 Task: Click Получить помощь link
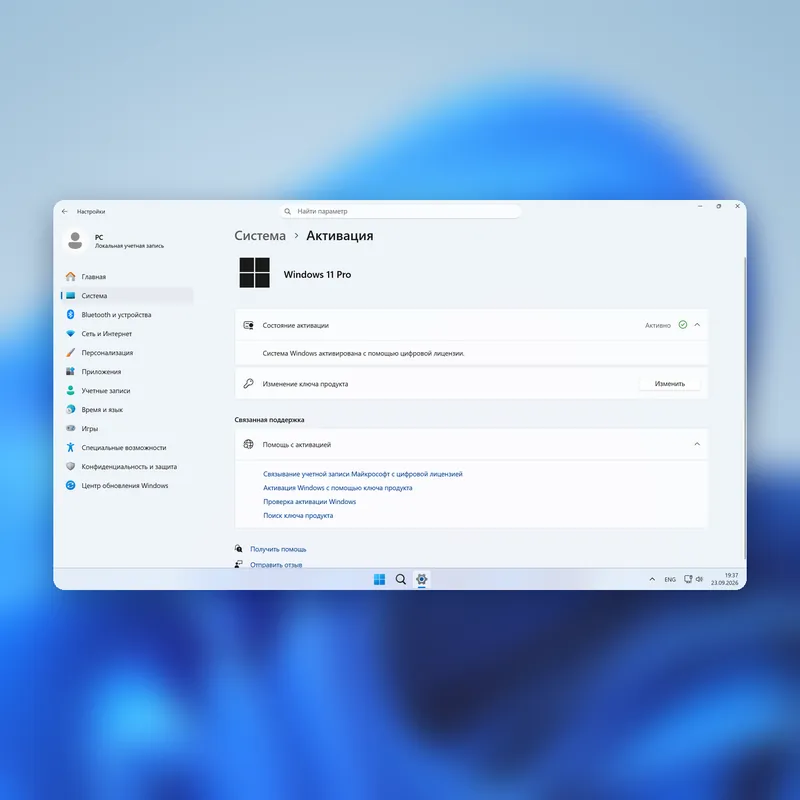(278, 549)
